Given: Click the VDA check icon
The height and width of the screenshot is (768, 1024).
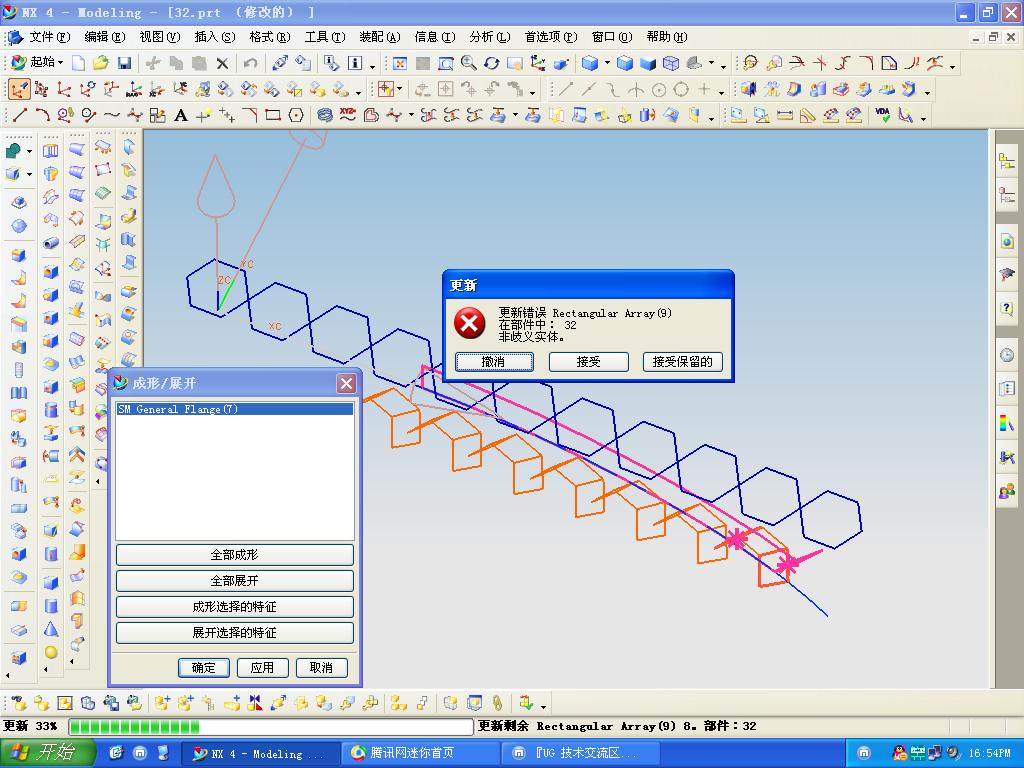Looking at the screenshot, I should click(882, 116).
